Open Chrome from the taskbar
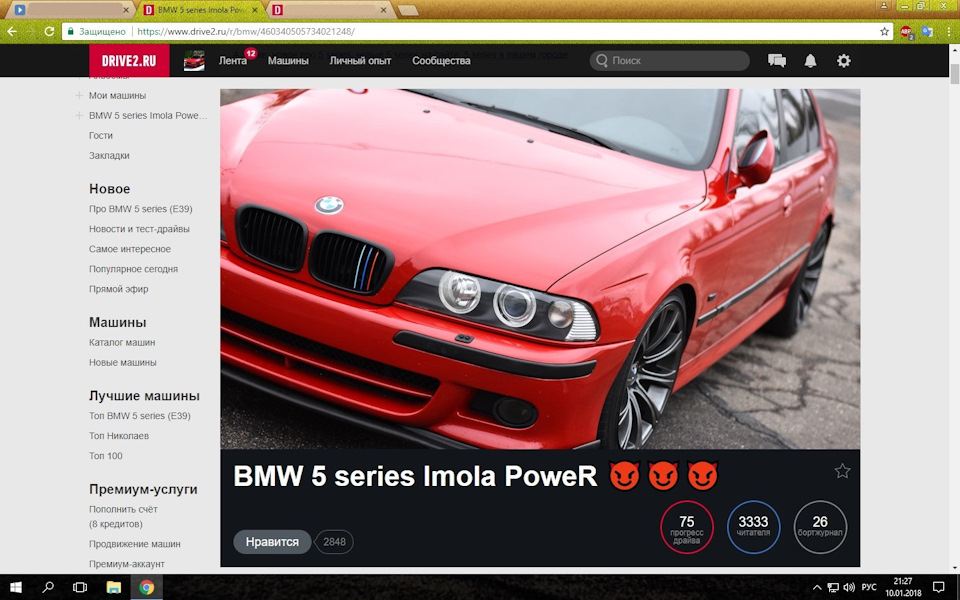 [146, 587]
